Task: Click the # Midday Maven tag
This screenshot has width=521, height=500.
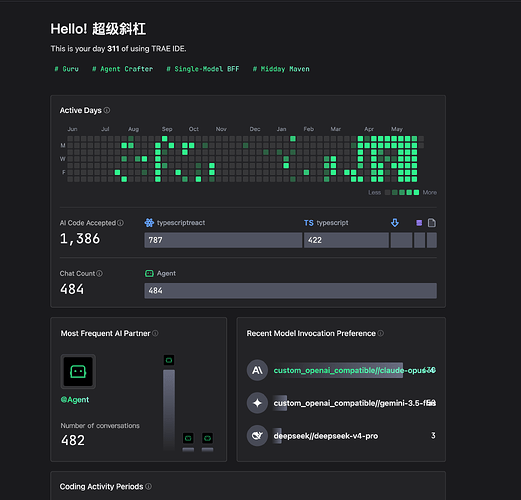Action: pos(281,69)
